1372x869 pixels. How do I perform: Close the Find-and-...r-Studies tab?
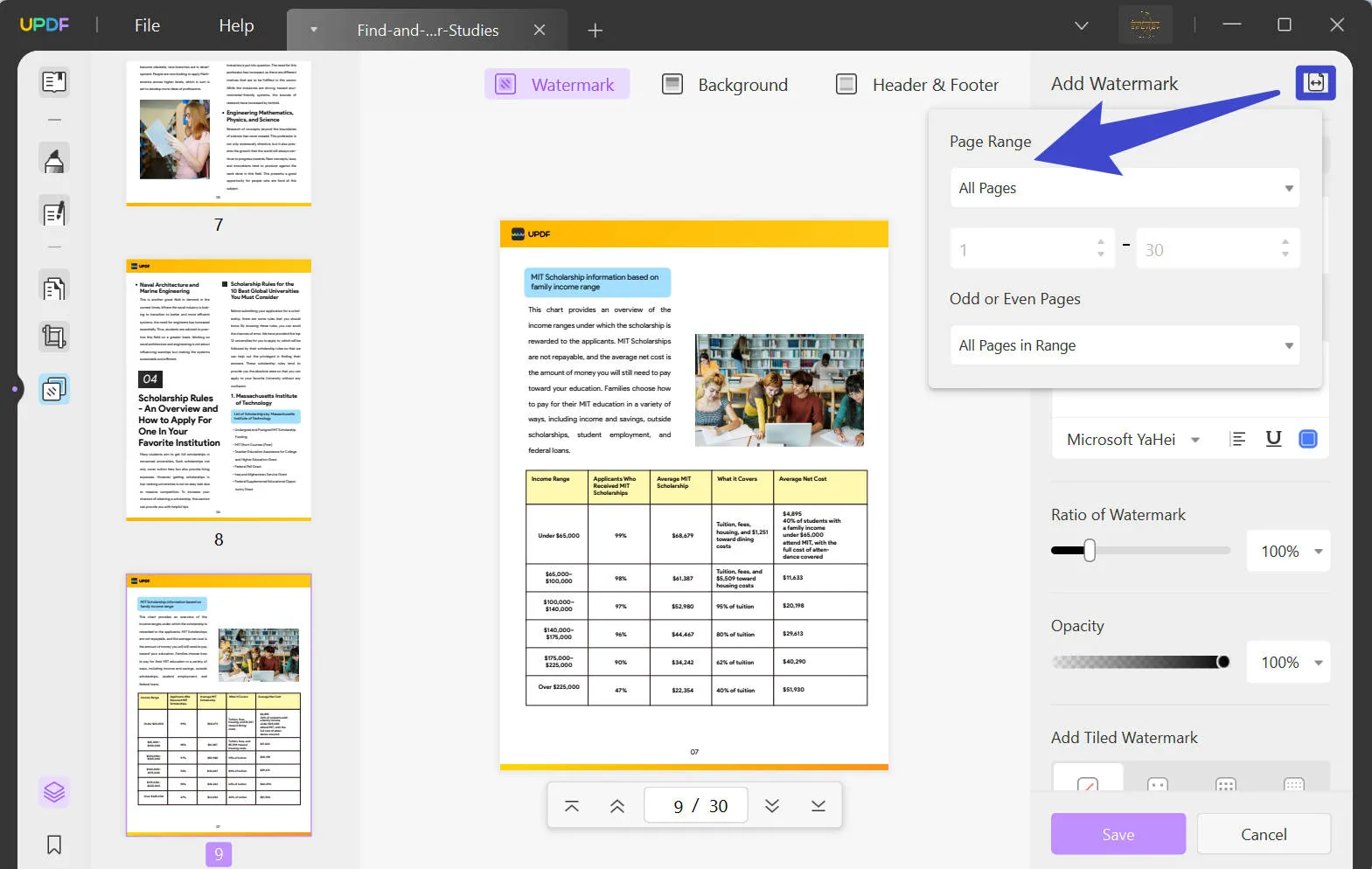click(x=540, y=31)
